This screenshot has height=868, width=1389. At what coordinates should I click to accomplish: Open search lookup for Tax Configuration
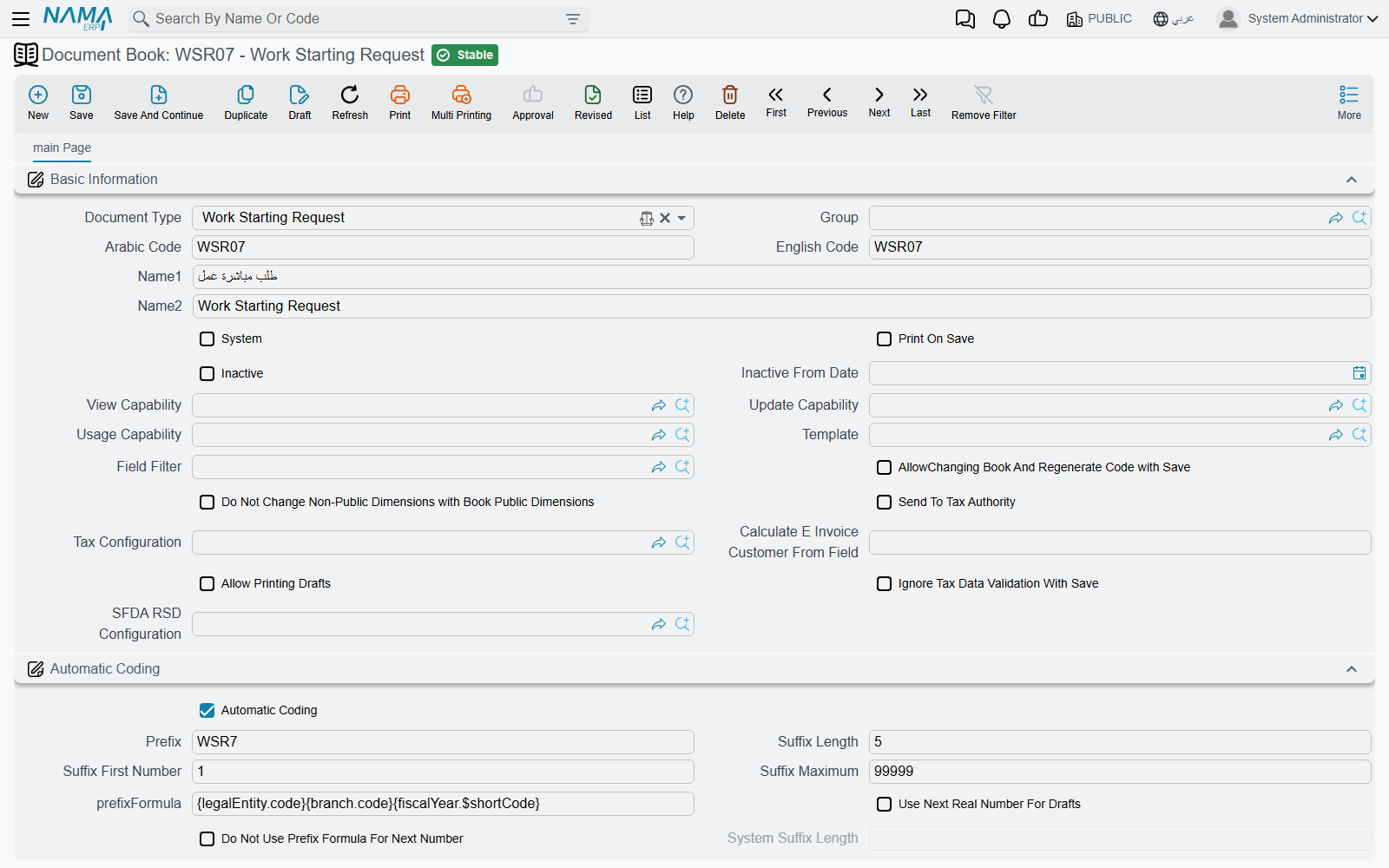(x=682, y=542)
